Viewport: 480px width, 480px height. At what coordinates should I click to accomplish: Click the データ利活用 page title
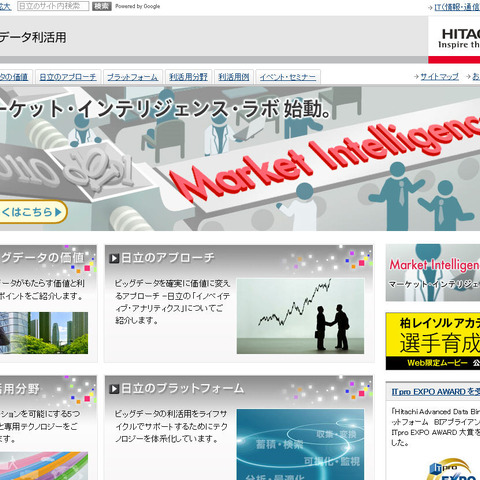pos(33,37)
